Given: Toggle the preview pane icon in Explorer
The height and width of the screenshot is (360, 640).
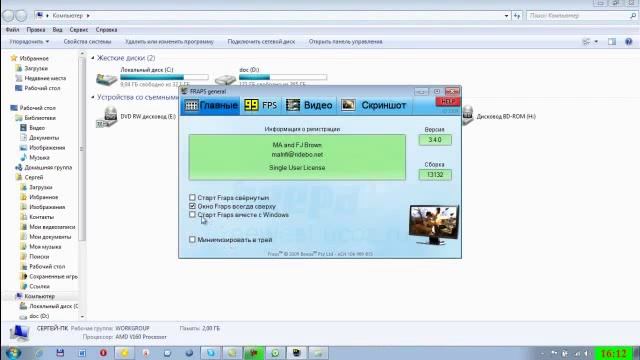Looking at the screenshot, I should tap(612, 42).
